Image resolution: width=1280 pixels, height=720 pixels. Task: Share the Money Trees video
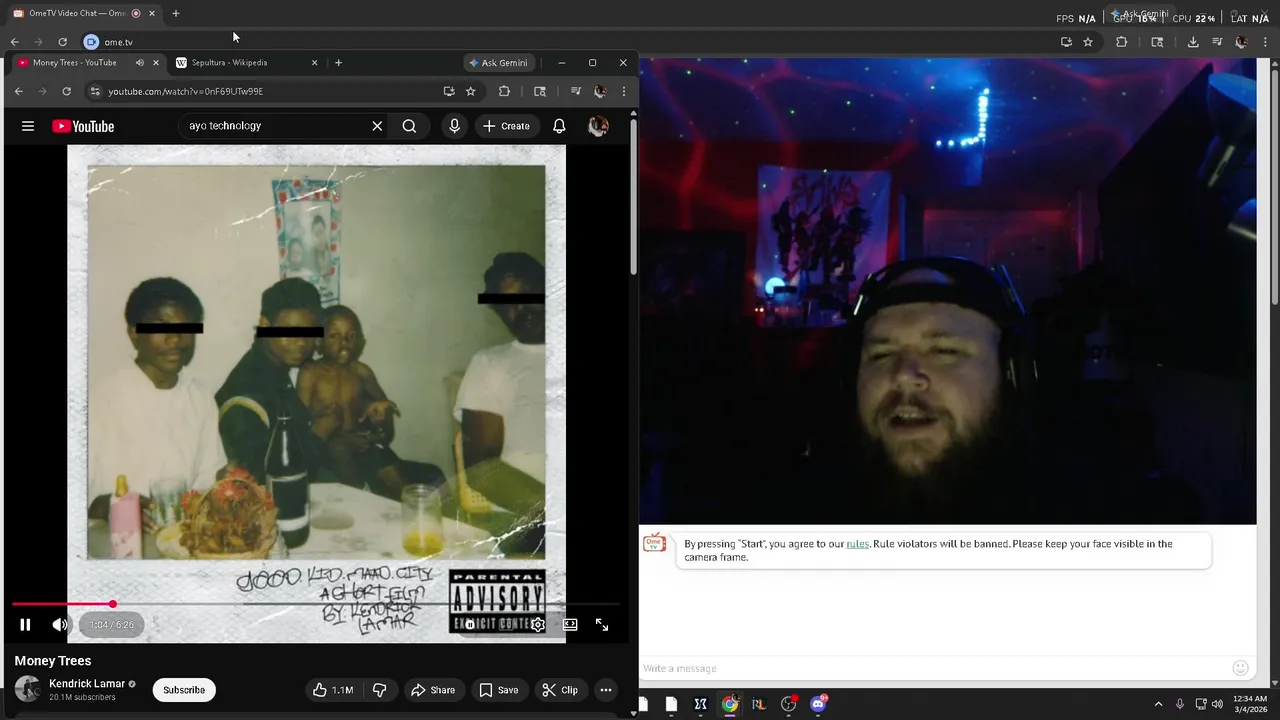(x=433, y=690)
